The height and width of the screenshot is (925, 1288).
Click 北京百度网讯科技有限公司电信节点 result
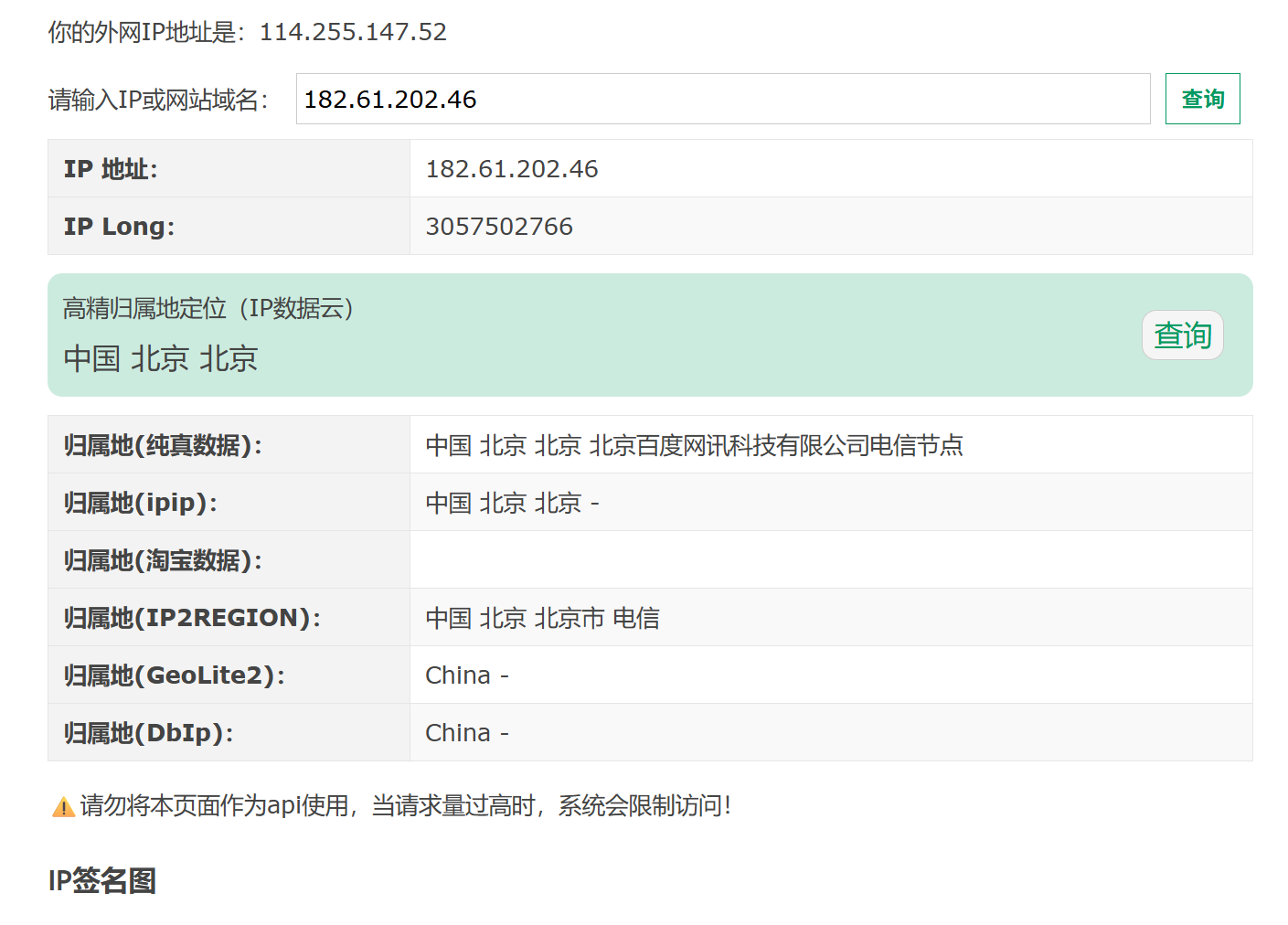(x=776, y=445)
